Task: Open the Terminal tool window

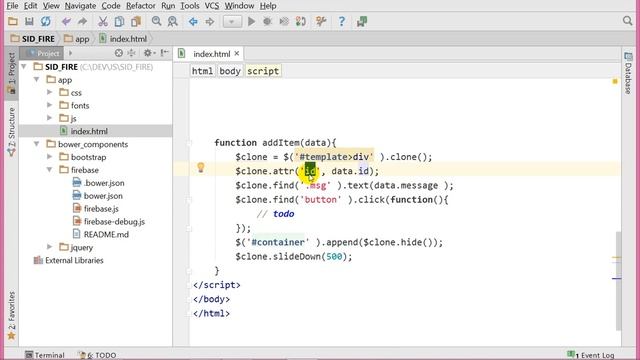Action: (44, 355)
